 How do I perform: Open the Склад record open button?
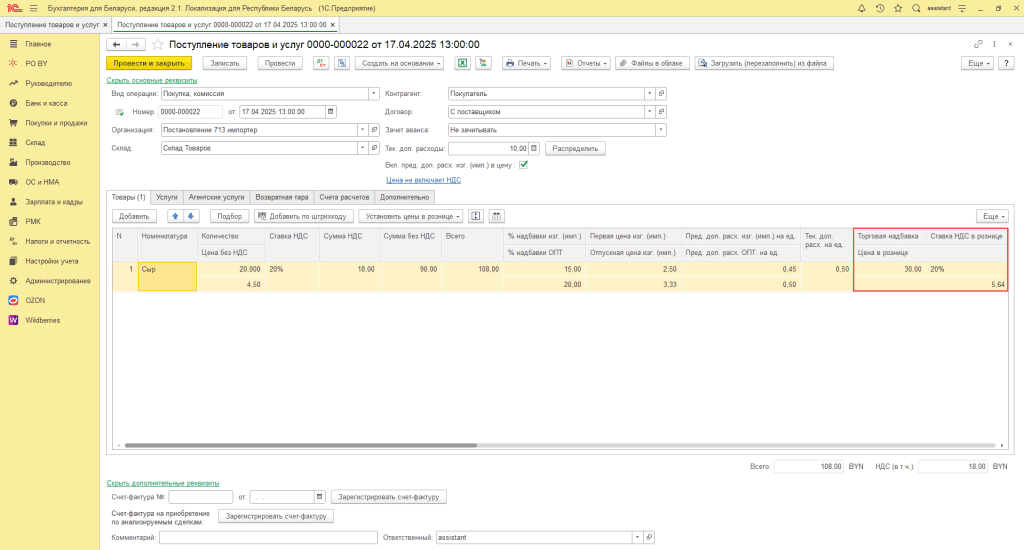pos(374,148)
